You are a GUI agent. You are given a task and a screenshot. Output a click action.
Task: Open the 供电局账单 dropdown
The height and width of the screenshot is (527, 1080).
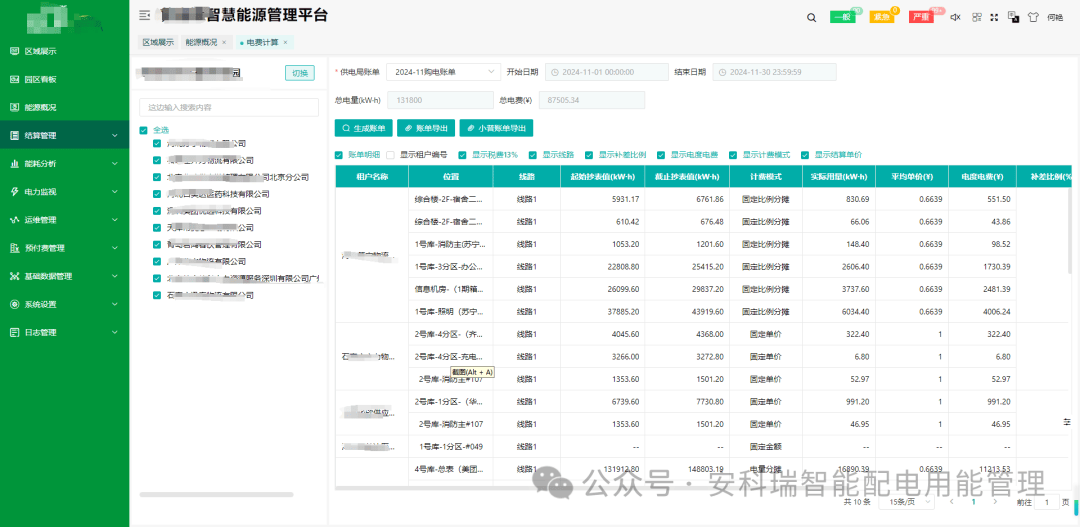coord(443,72)
